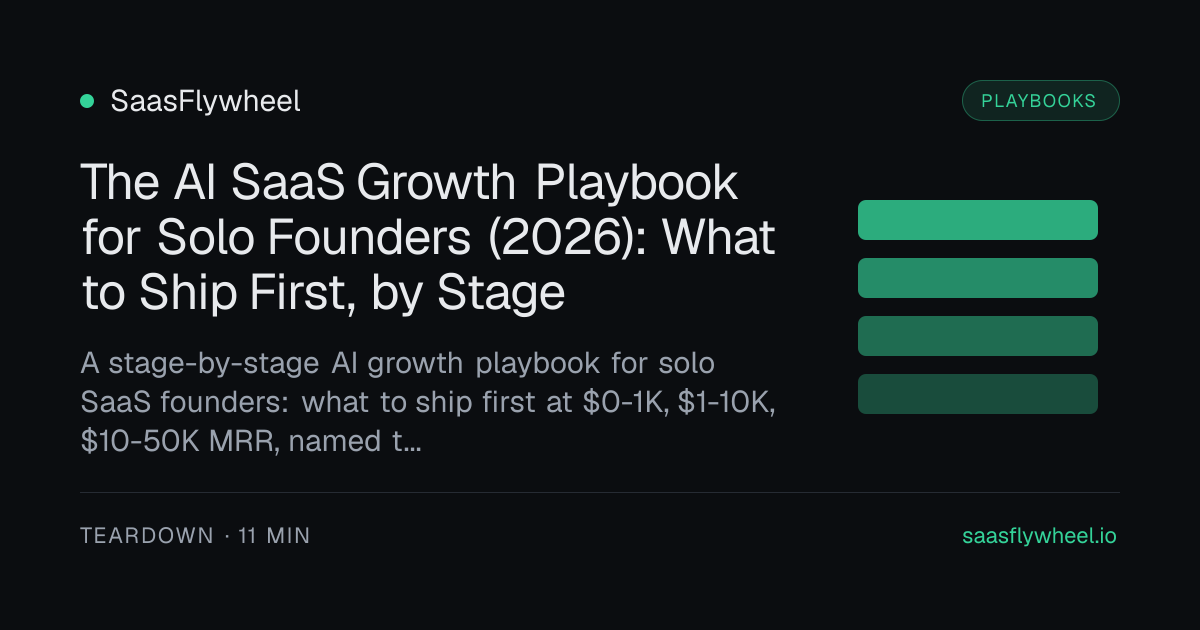Click the second green bar in stack
This screenshot has width=1200, height=630.
pos(978,278)
